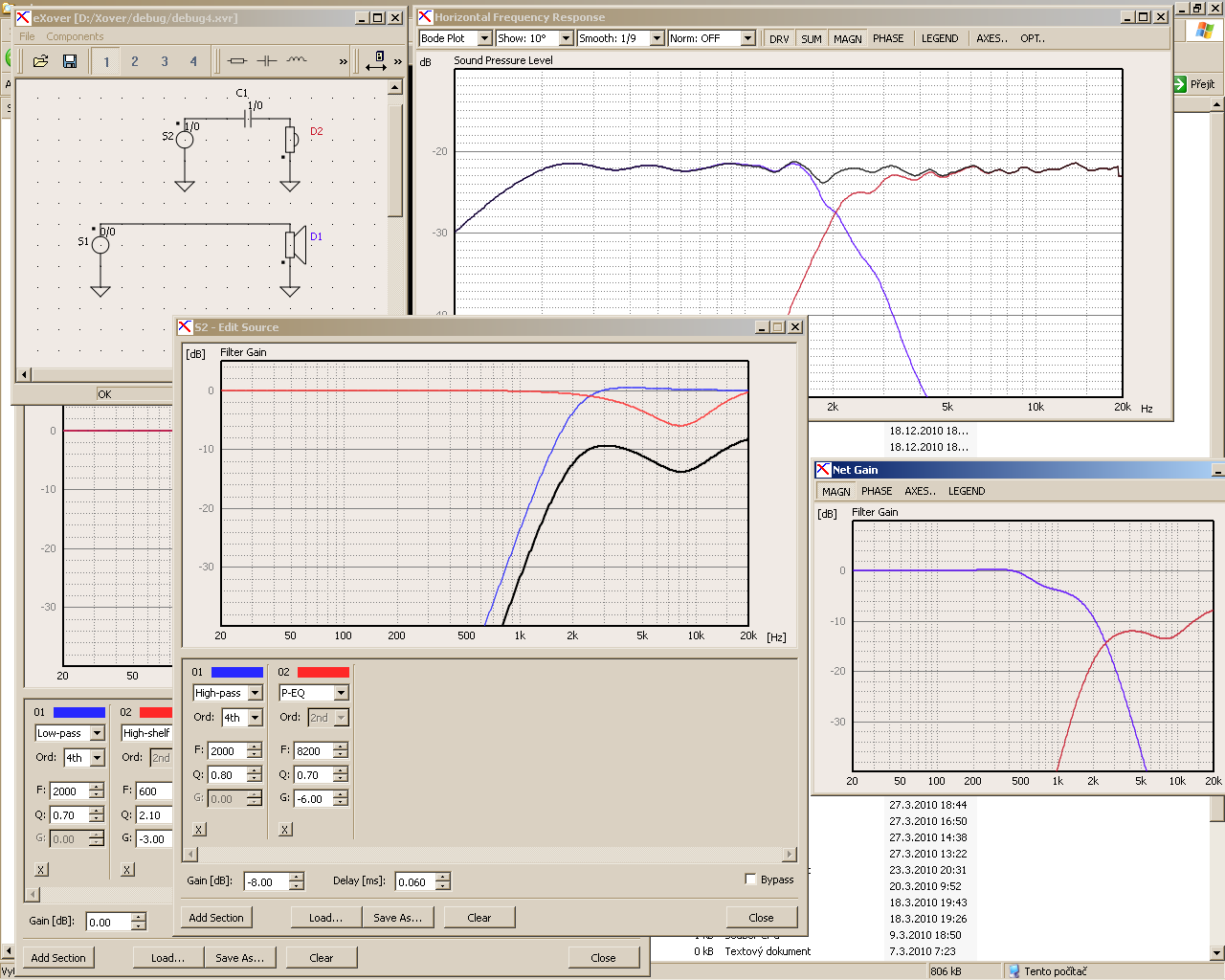Viewport: 1225px width, 980px height.
Task: Enable the Bypass checkbox in S2 Edit Source
Action: 750,879
